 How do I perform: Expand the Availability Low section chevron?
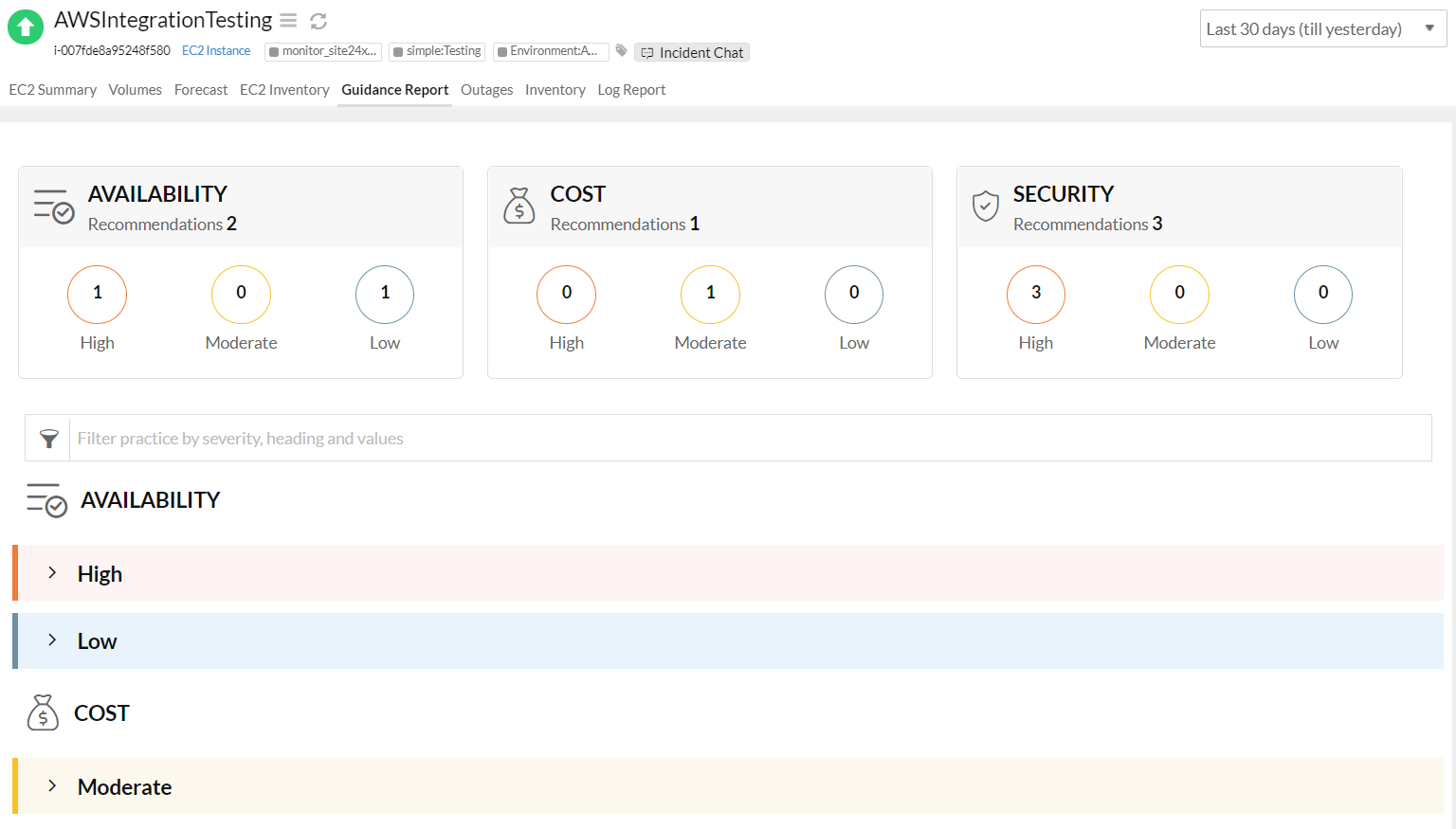52,640
